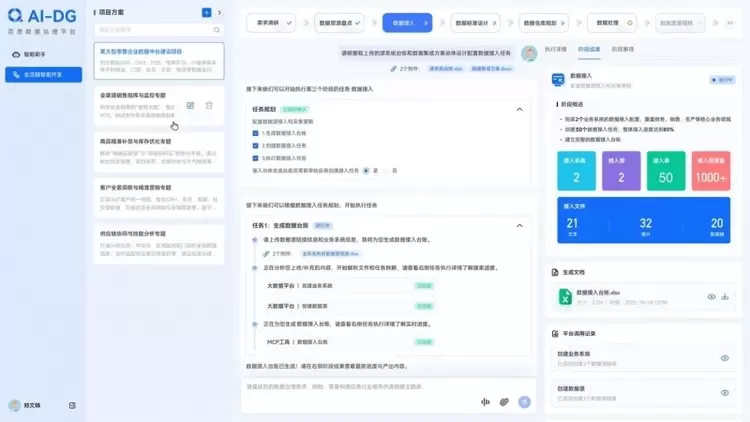The height and width of the screenshot is (422, 750).
Task: Delete the hovered project via trash icon
Action: [x=209, y=106]
